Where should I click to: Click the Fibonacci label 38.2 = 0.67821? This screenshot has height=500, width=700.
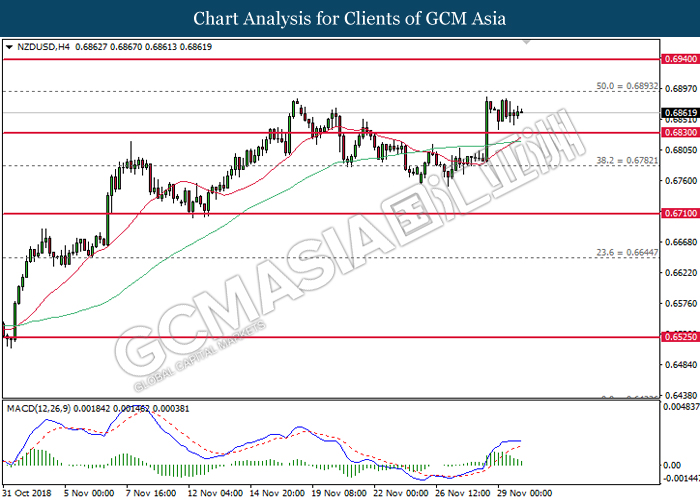[x=627, y=160]
